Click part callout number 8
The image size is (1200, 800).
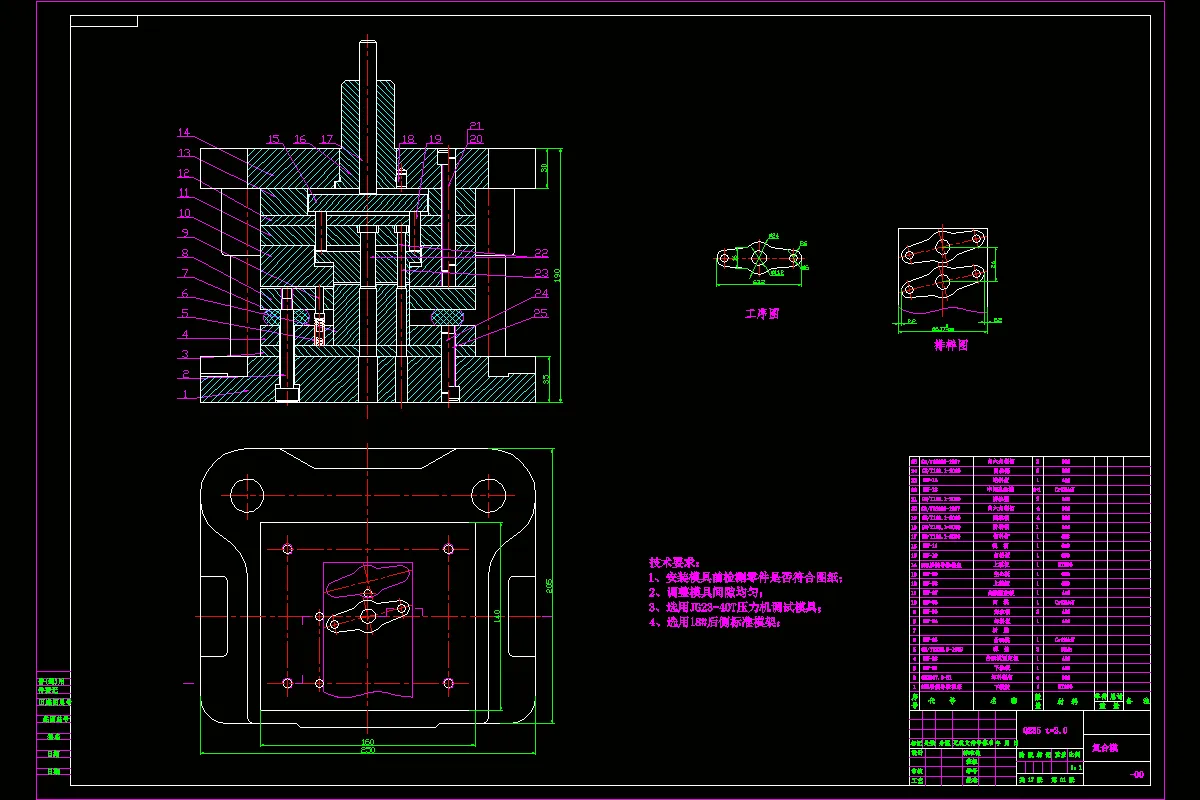point(185,253)
